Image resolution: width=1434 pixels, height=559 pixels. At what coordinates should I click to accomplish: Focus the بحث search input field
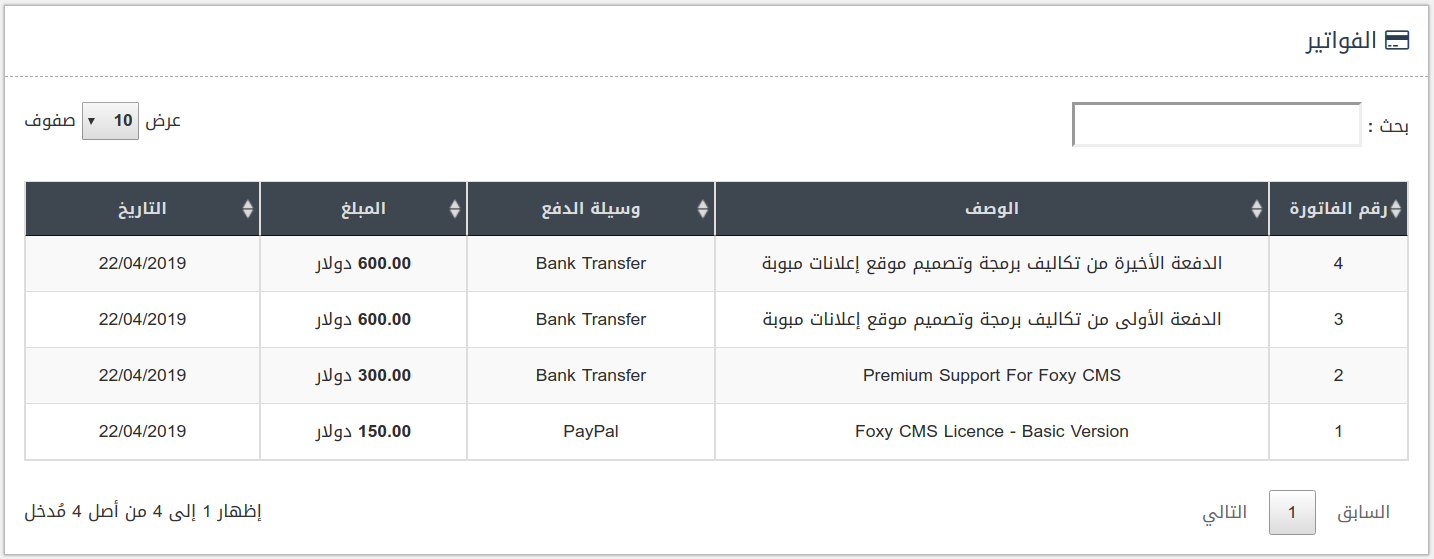coord(1217,125)
